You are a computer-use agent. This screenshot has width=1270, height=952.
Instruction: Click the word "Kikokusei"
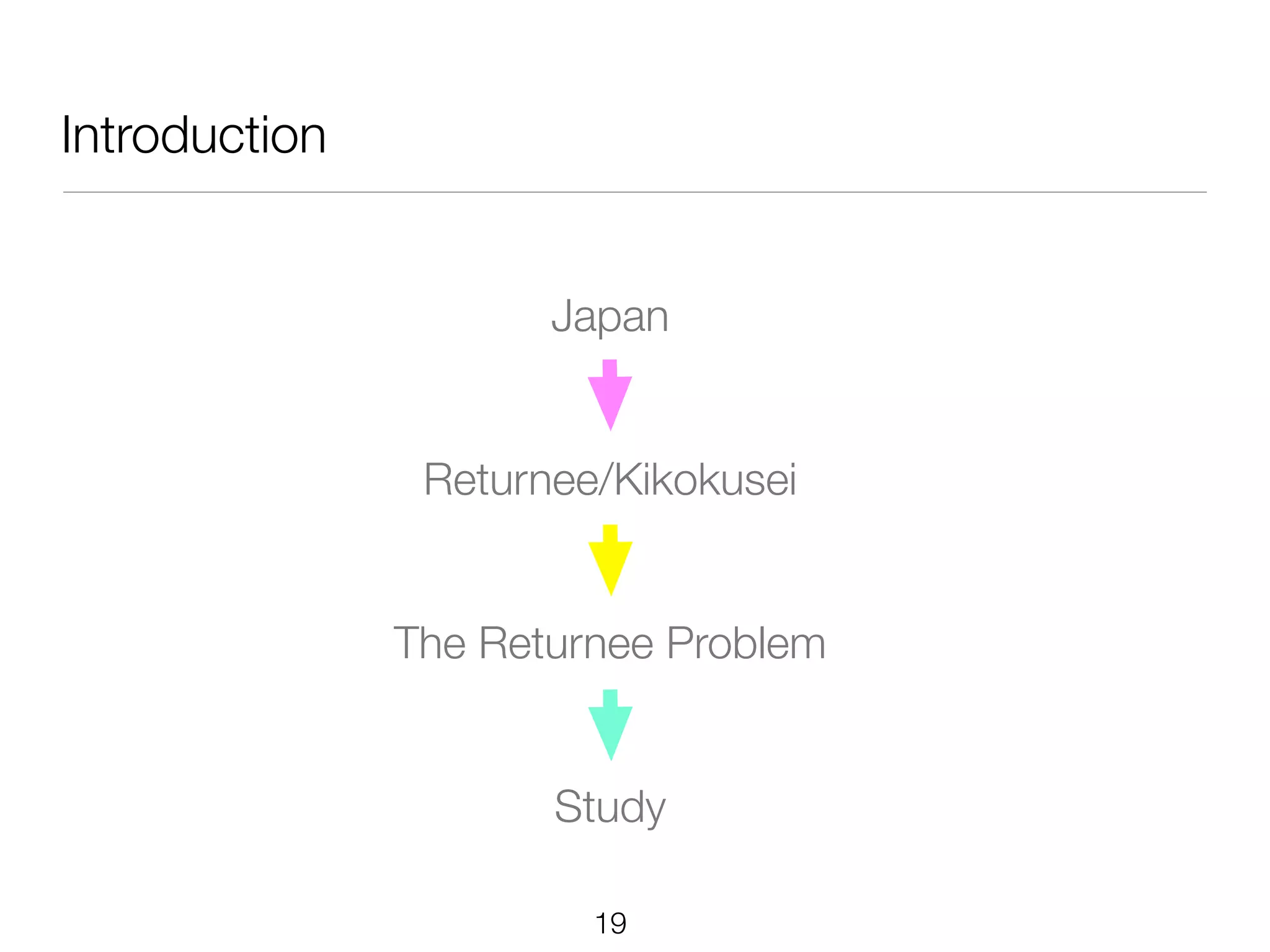pos(706,480)
